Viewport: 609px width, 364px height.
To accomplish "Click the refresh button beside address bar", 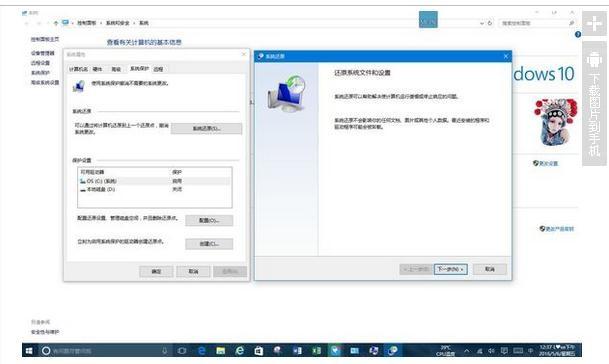I will point(490,23).
